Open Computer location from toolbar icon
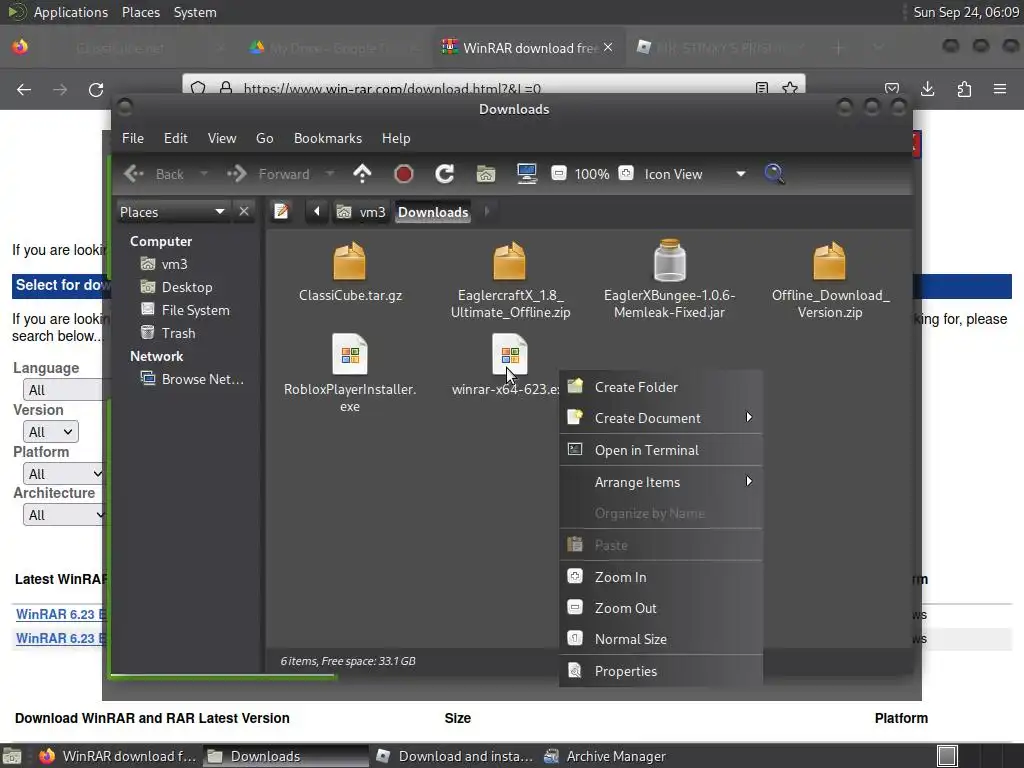 (x=526, y=174)
